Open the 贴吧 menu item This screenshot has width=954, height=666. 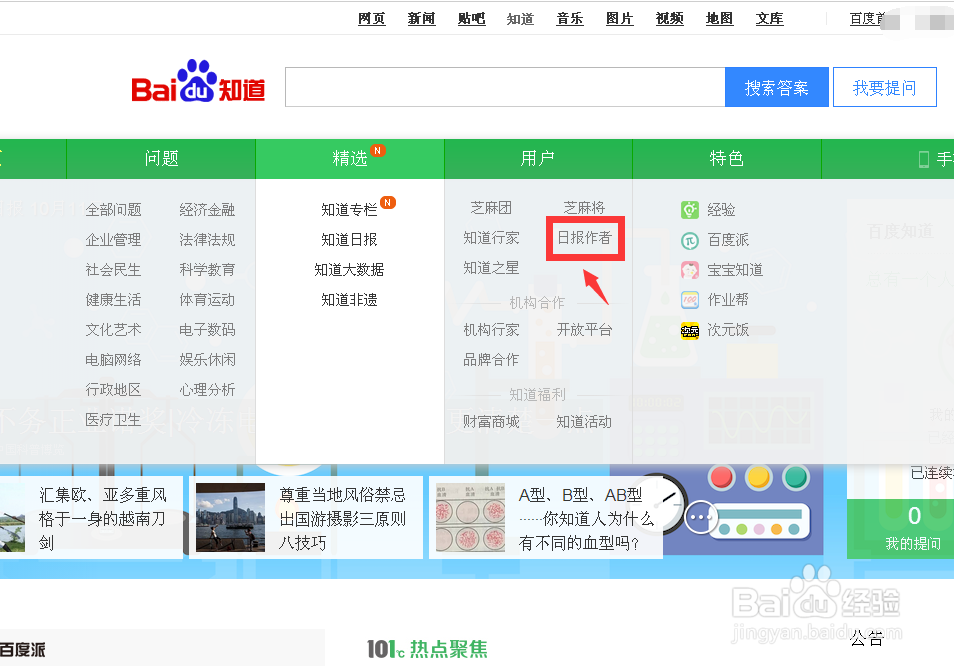point(470,17)
